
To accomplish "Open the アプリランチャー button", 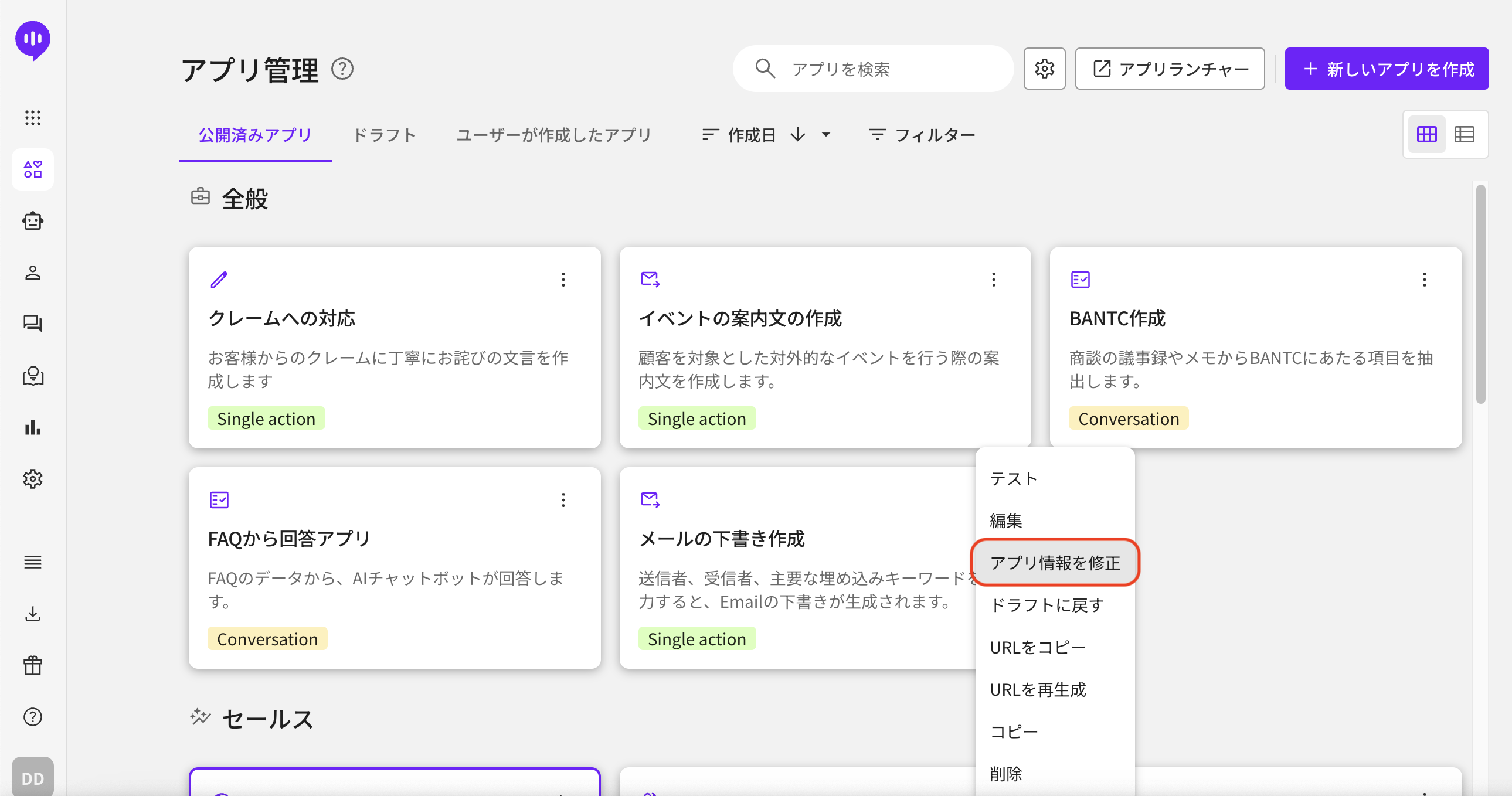I will click(1169, 69).
